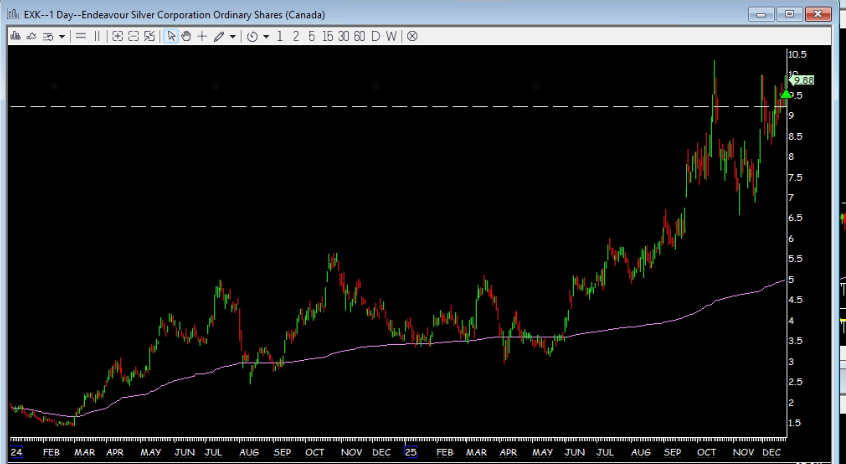Click the '25' year label on time axis
This screenshot has height=464, width=846.
pyautogui.click(x=411, y=452)
